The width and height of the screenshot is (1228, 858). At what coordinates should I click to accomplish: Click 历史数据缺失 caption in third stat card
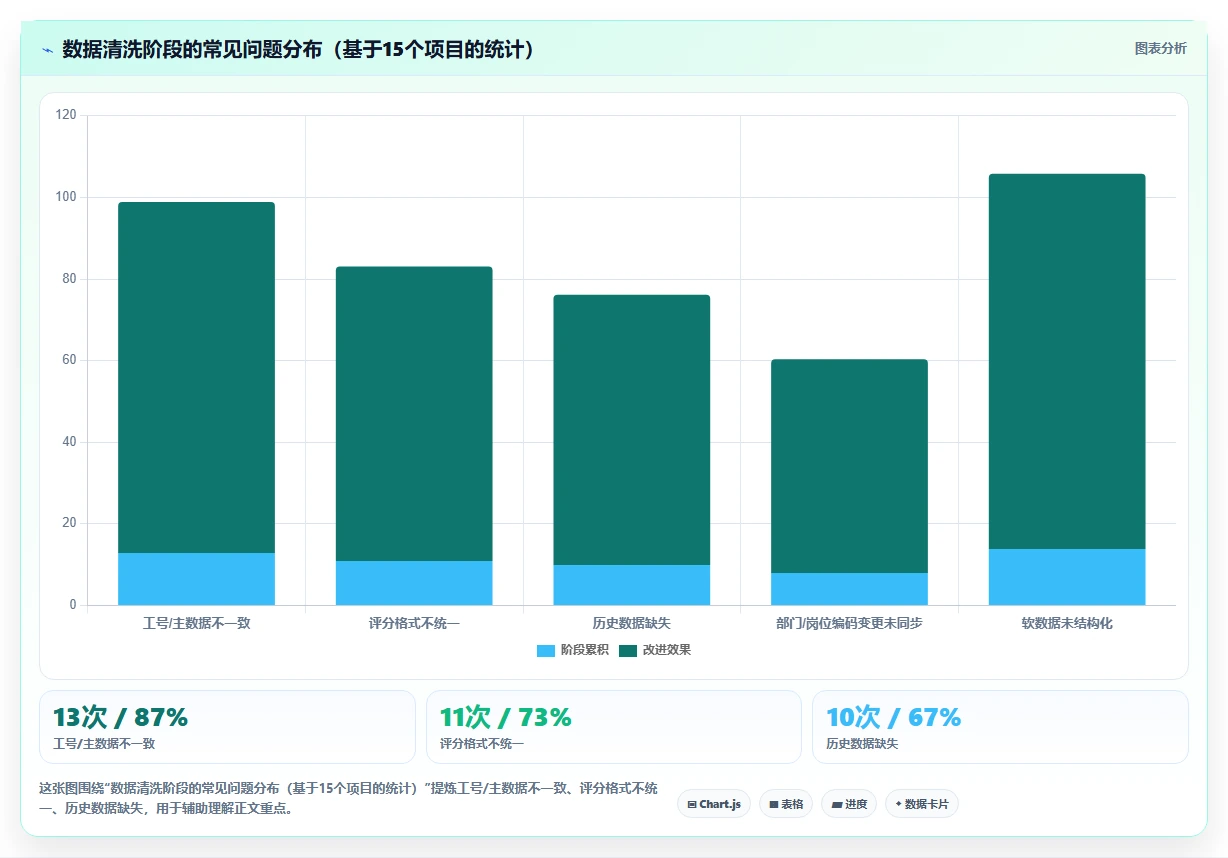[862, 744]
